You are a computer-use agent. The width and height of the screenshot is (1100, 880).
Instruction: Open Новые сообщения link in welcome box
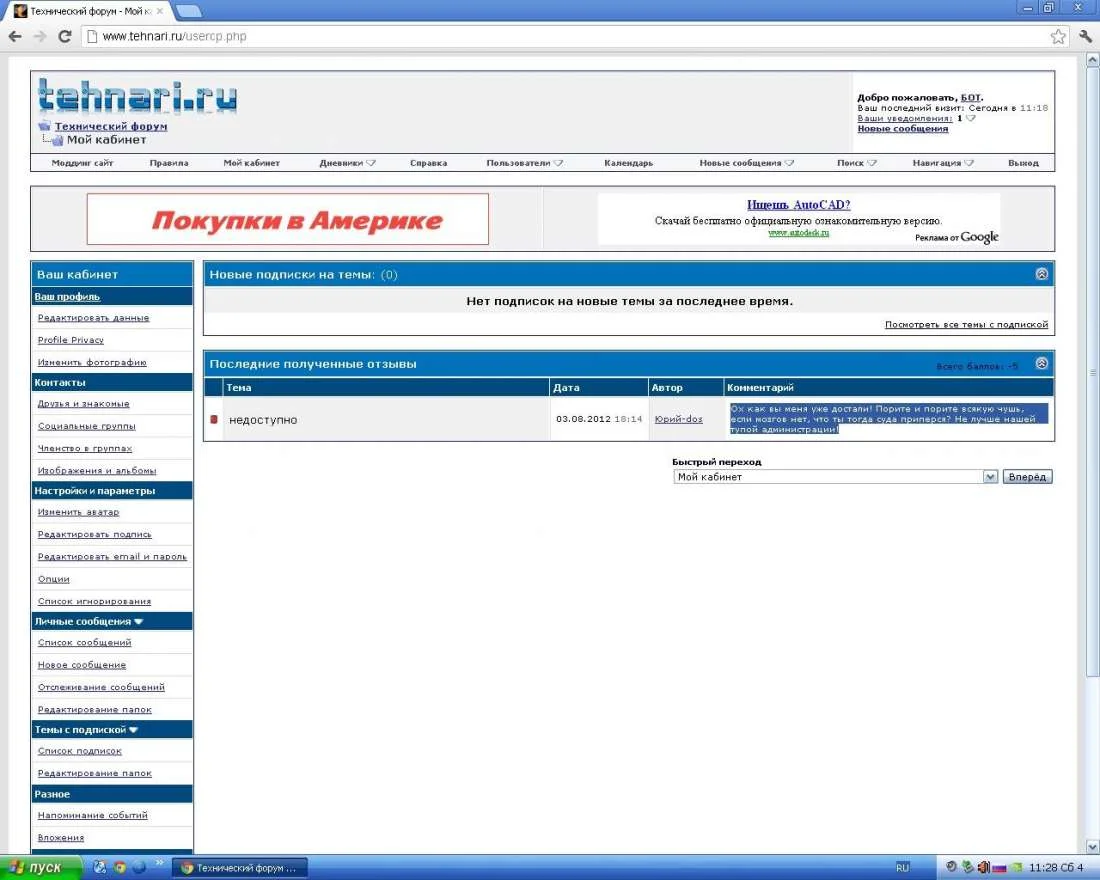pyautogui.click(x=902, y=128)
